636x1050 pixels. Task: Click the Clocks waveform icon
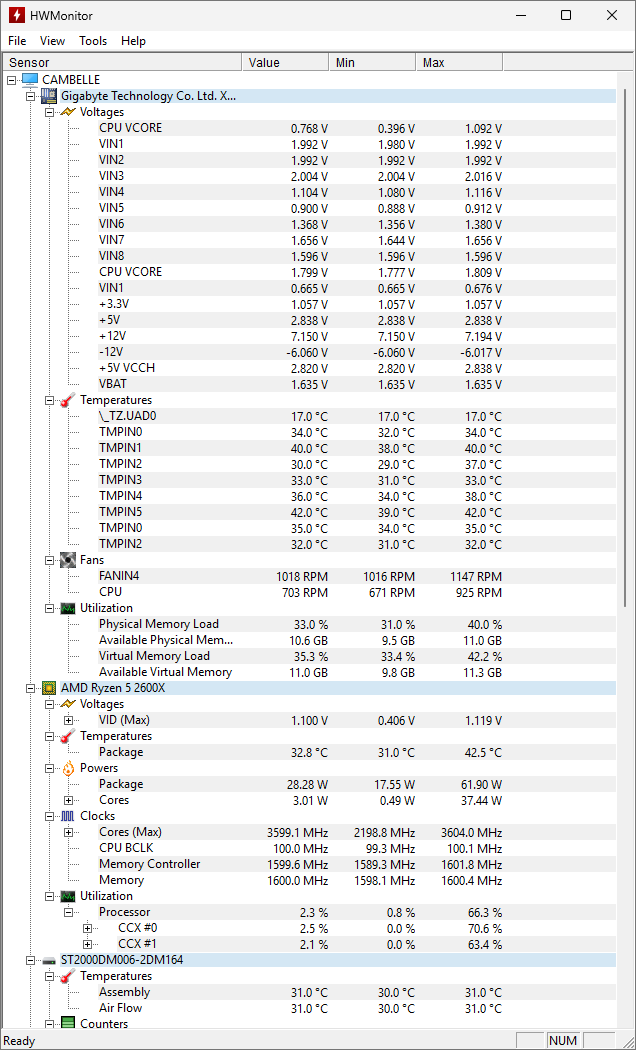coord(68,816)
